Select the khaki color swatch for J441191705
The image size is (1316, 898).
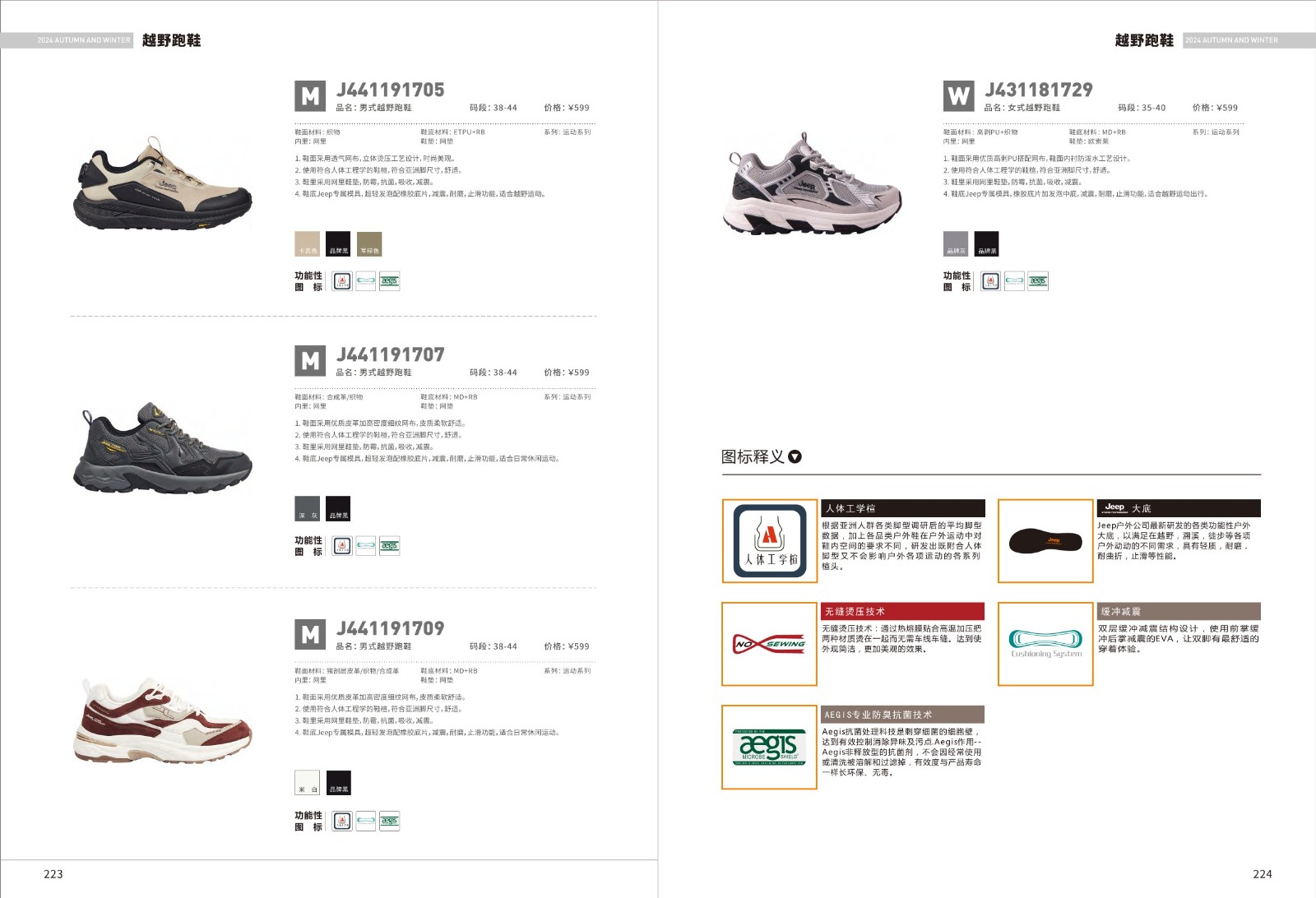307,244
